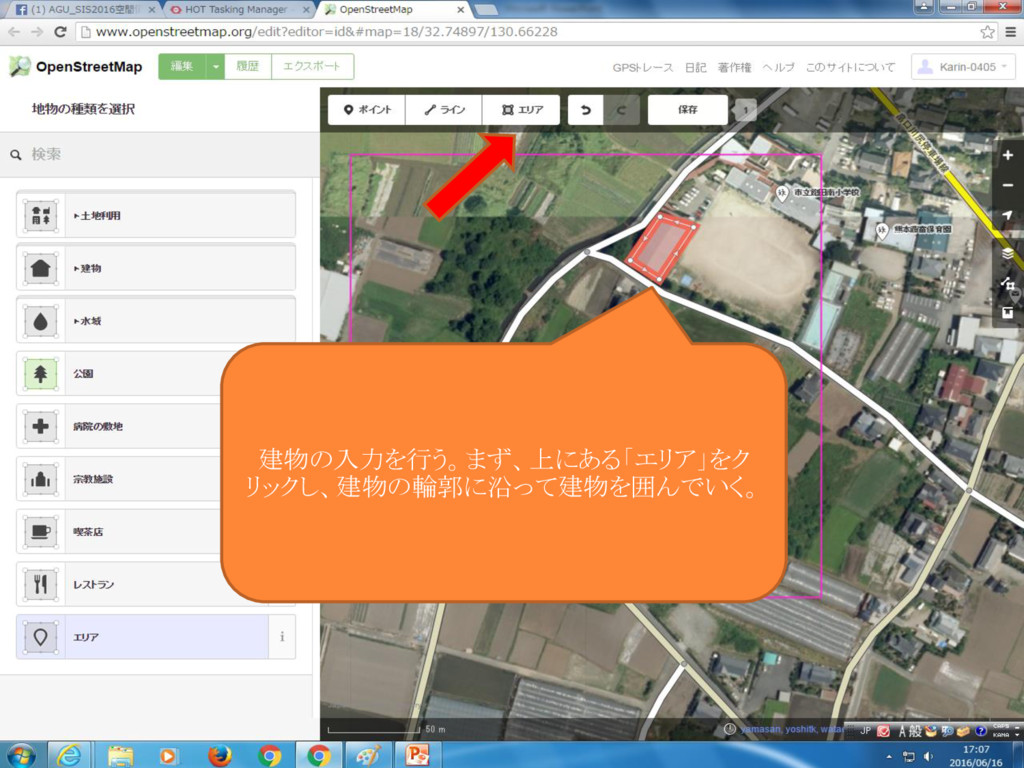This screenshot has height=768, width=1024.
Task: Open the Chrome hamburger menu
Action: (x=1010, y=32)
